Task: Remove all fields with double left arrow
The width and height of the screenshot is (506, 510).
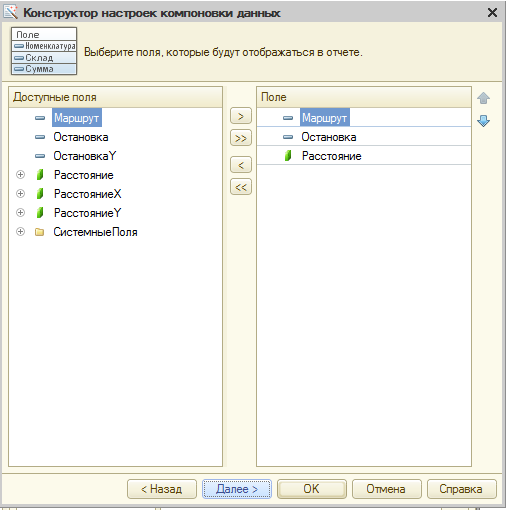Action: [241, 187]
